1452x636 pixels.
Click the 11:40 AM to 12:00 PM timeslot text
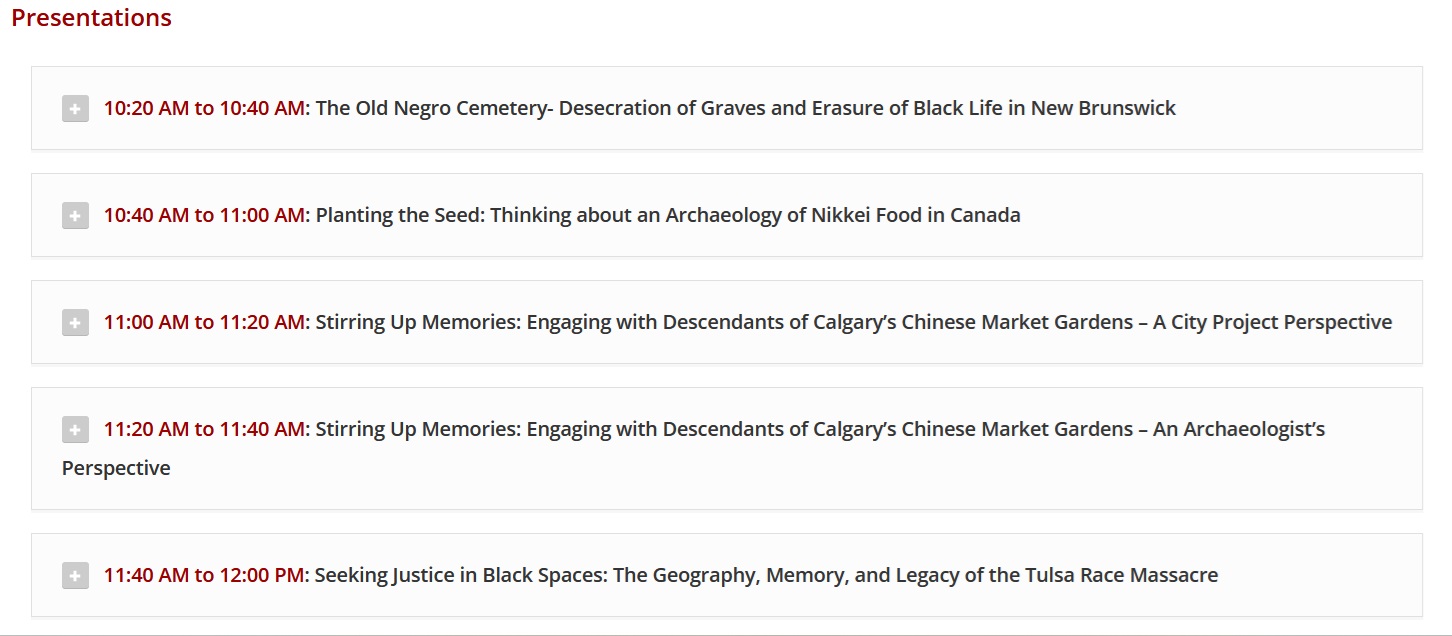point(204,575)
